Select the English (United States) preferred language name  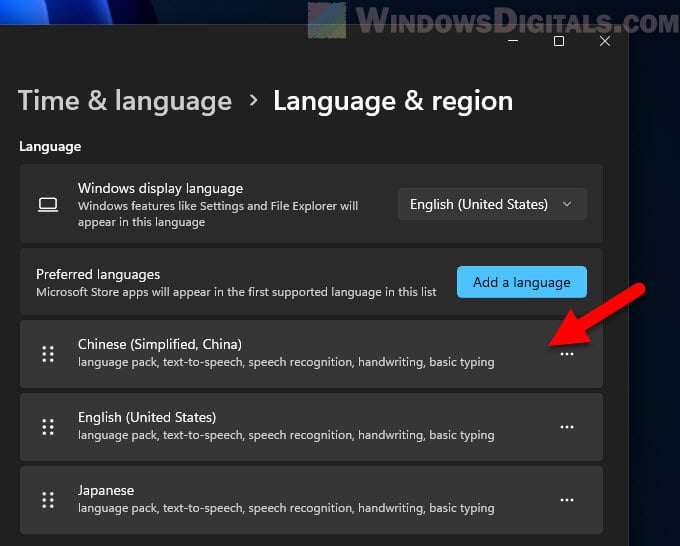pyautogui.click(x=147, y=417)
